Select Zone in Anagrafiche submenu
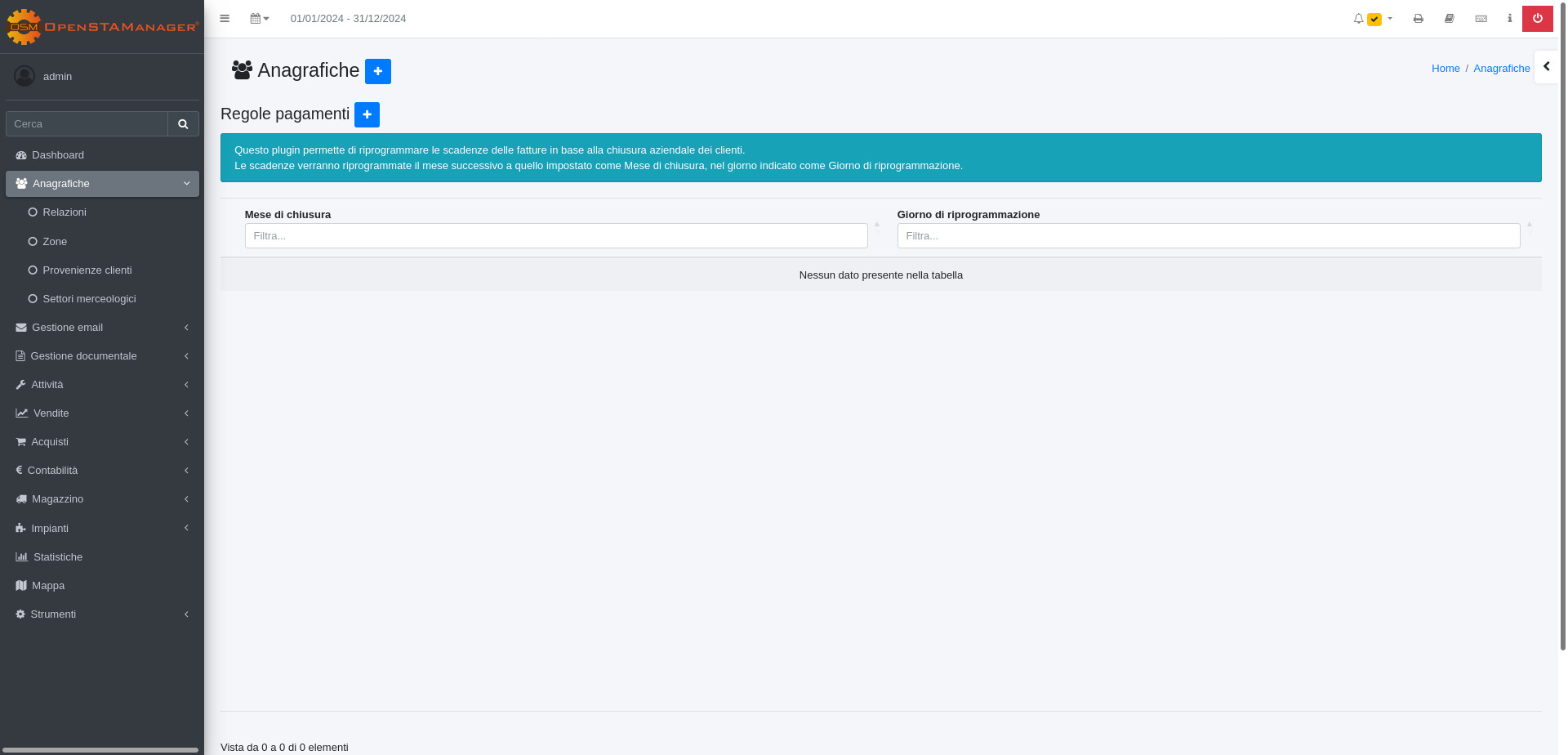1568x755 pixels. 55,242
